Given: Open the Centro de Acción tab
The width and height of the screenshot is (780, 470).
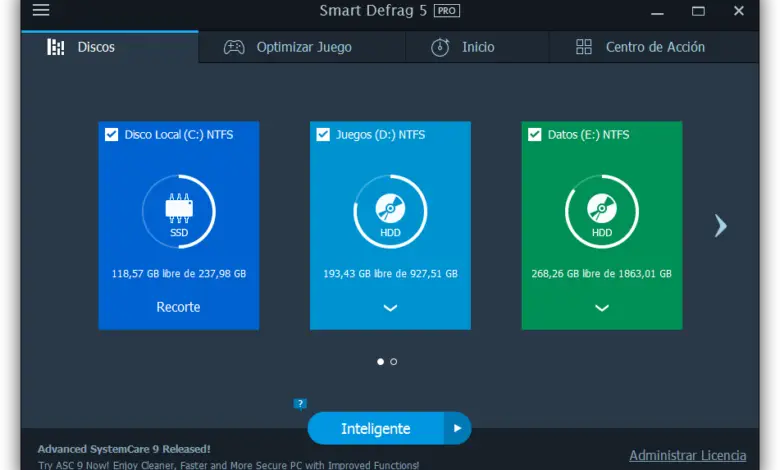Looking at the screenshot, I should [654, 47].
